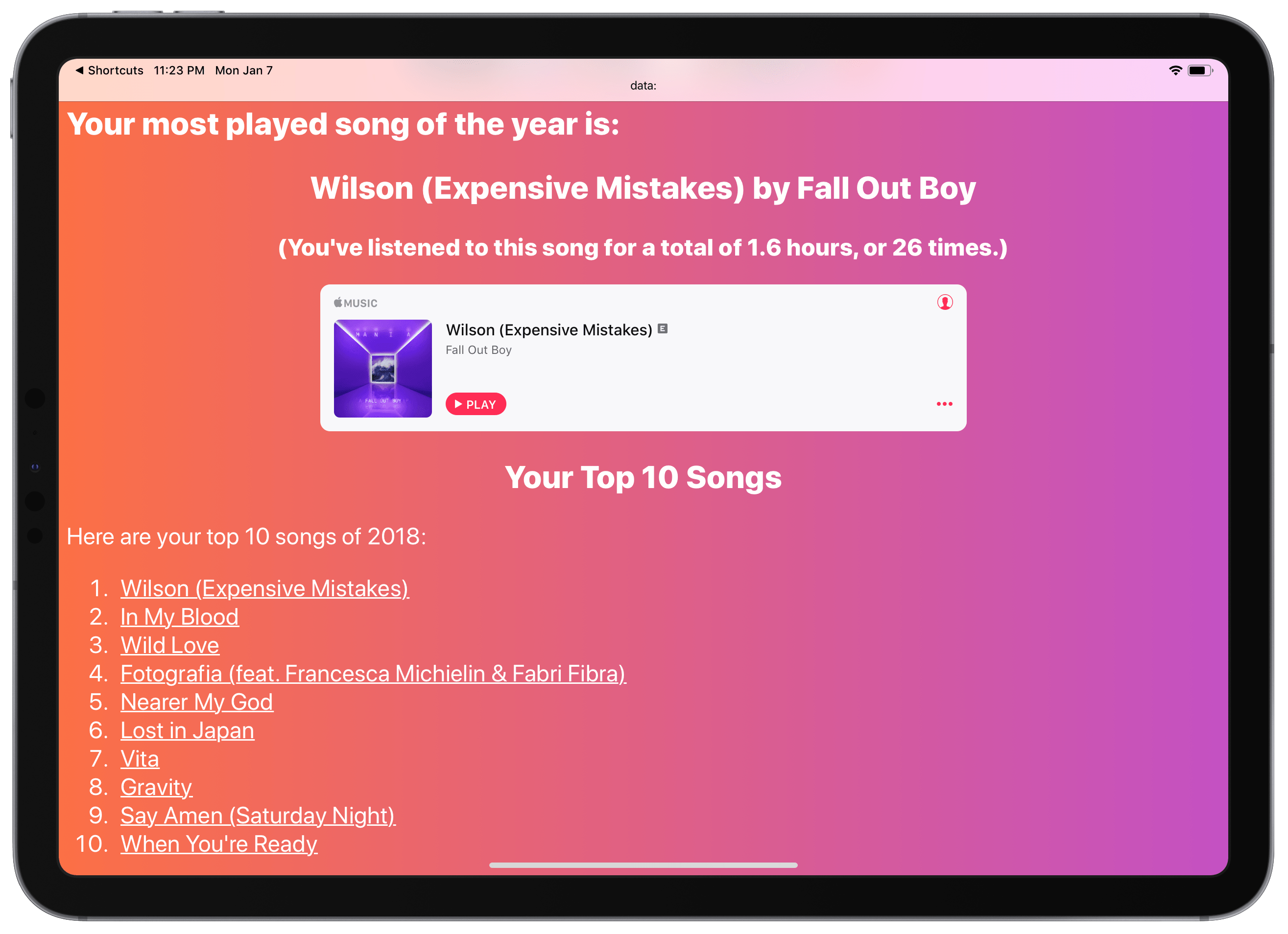The image size is (1288, 934).
Task: Click the more options (three dots) icon
Action: click(944, 404)
